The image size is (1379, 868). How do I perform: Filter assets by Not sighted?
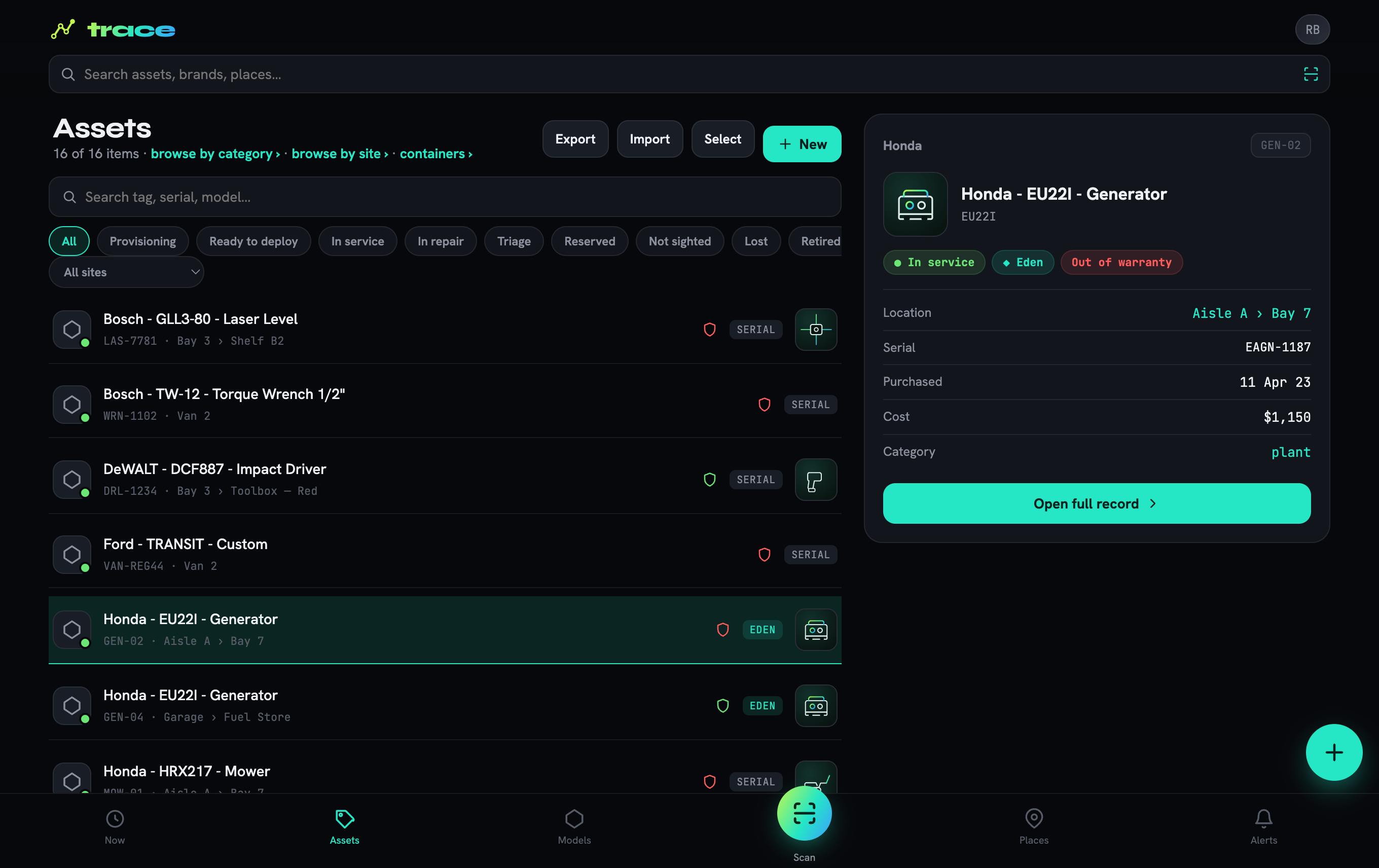click(680, 241)
